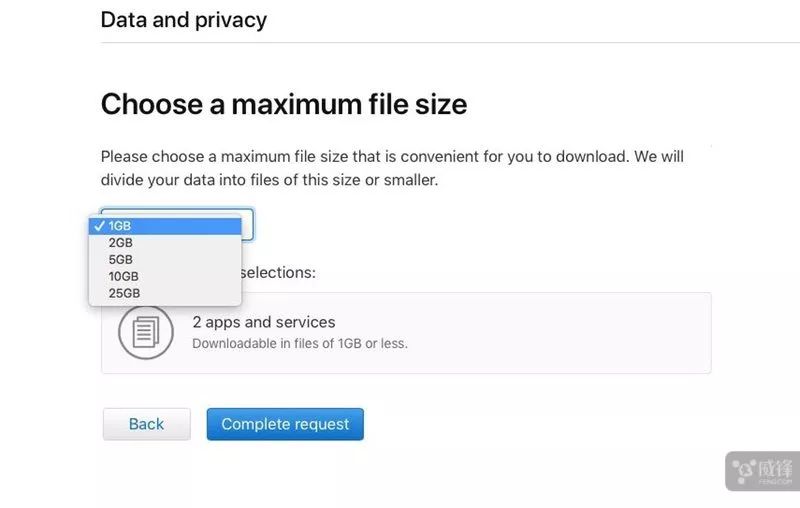Click the apps and services summary card
The image size is (800, 508).
pyautogui.click(x=550, y=333)
